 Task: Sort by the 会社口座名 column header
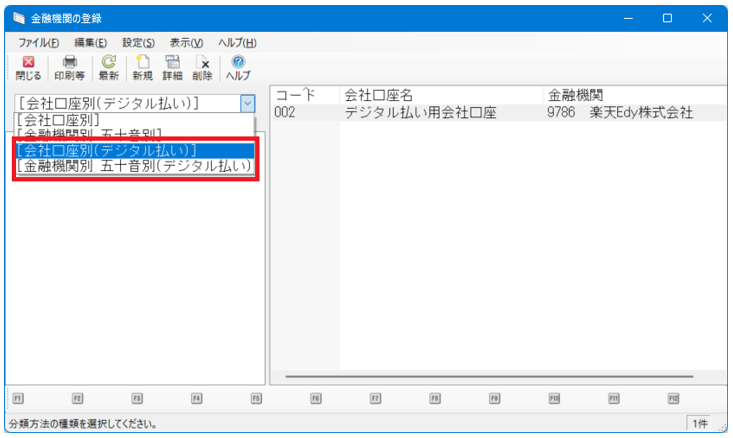point(442,95)
